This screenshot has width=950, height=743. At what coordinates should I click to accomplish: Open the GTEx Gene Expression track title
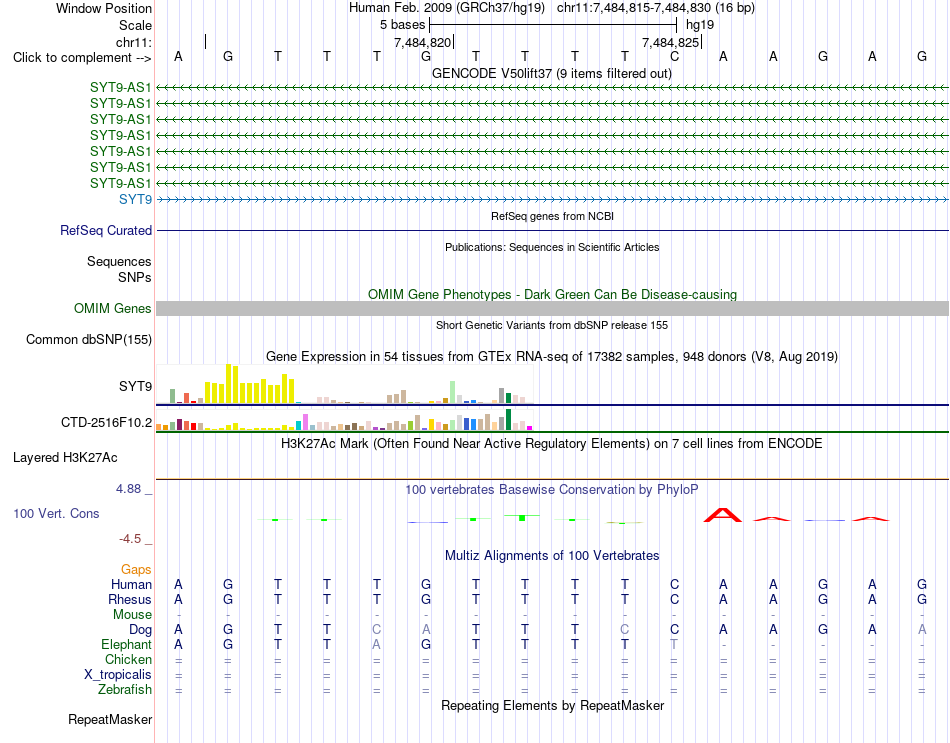coord(552,356)
